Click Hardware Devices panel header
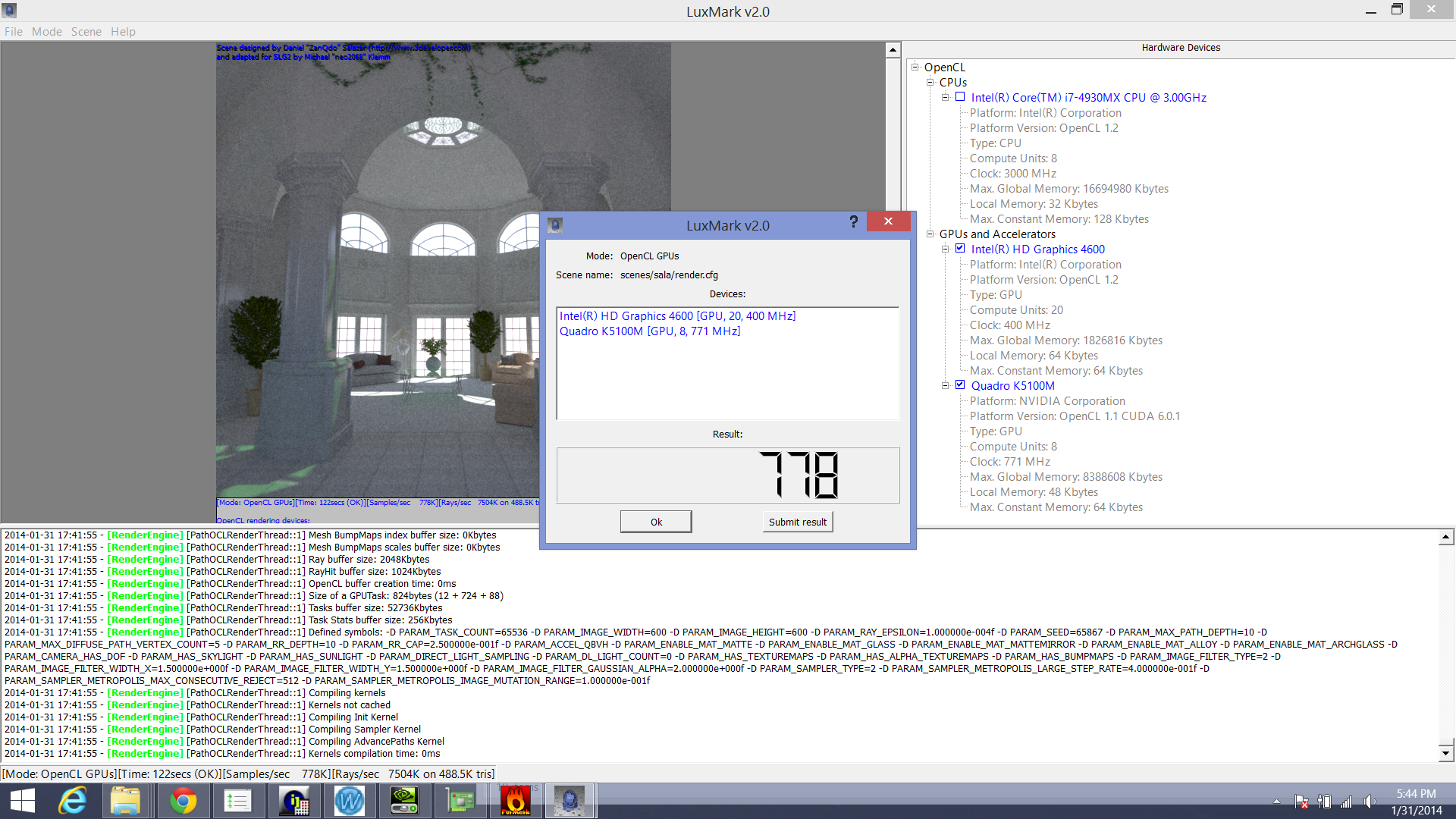The image size is (1456, 819). tap(1181, 48)
